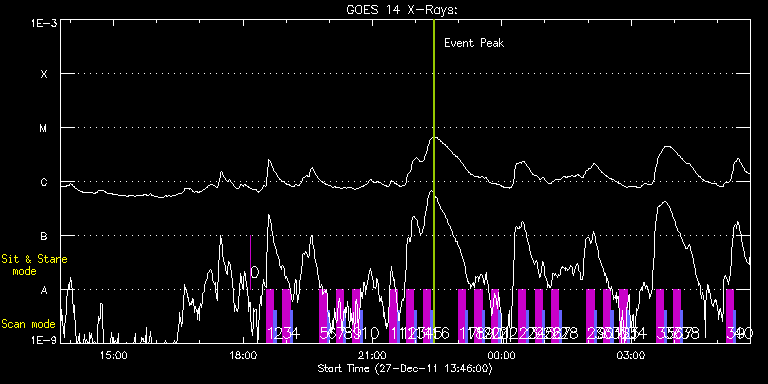This screenshot has width=768, height=384.
Task: Select the 'Event Peak' annotation text
Action: point(474,43)
